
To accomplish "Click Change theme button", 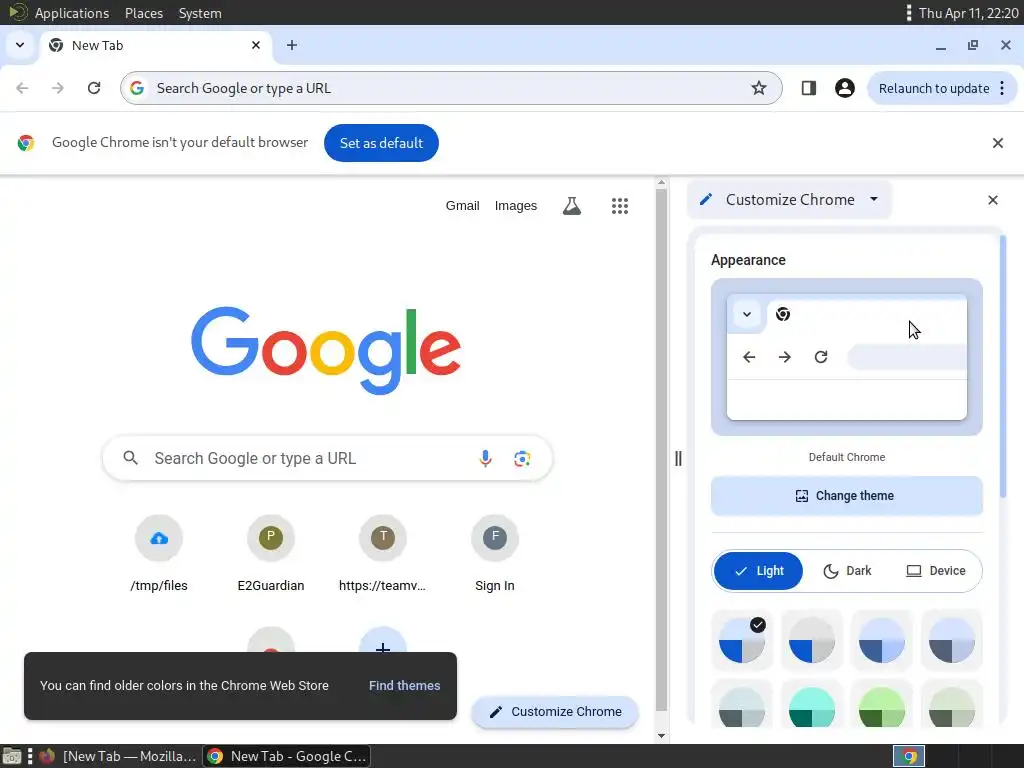I will (x=846, y=496).
